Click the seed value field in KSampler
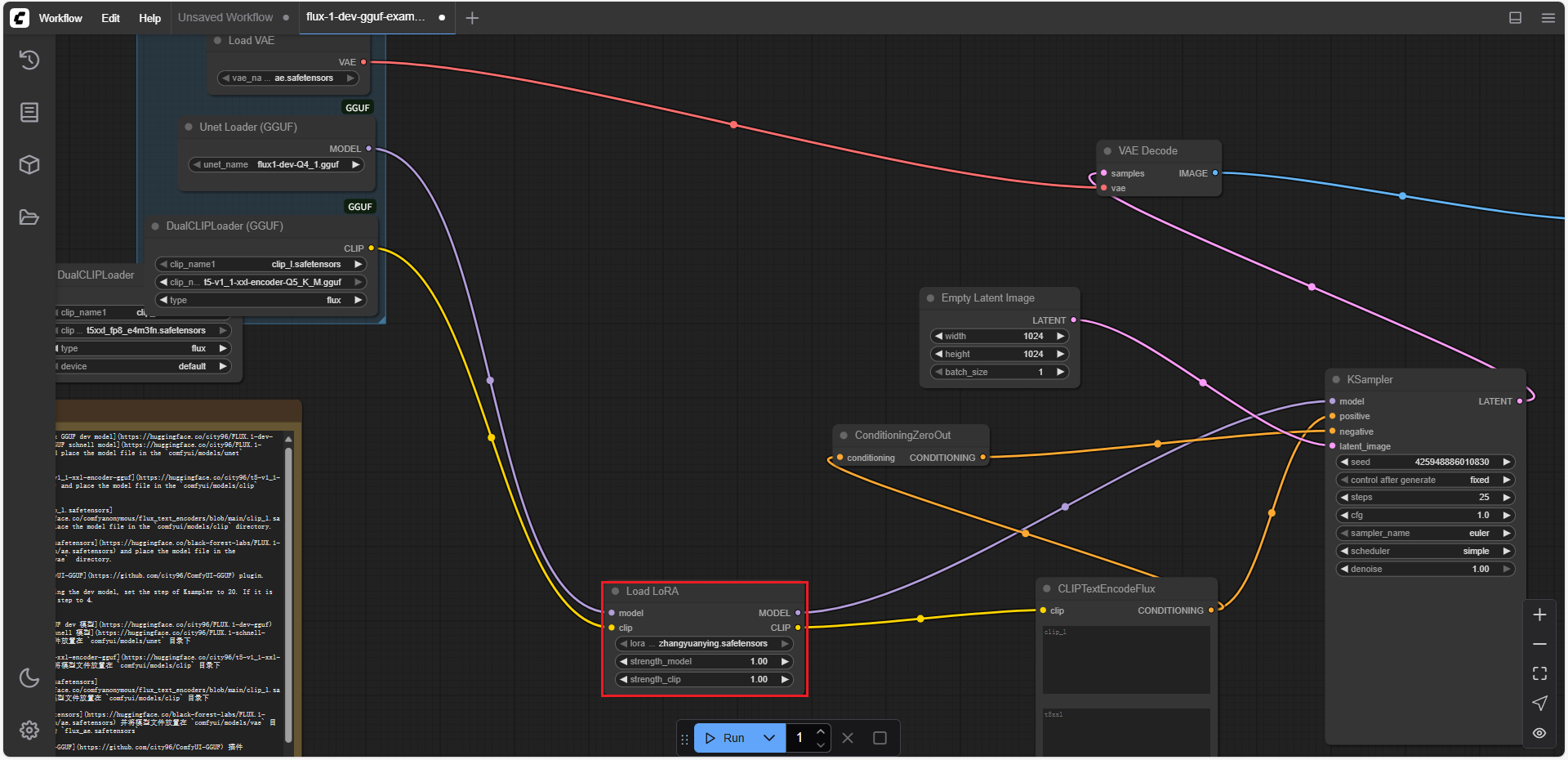The width and height of the screenshot is (1568, 760). pos(1425,462)
